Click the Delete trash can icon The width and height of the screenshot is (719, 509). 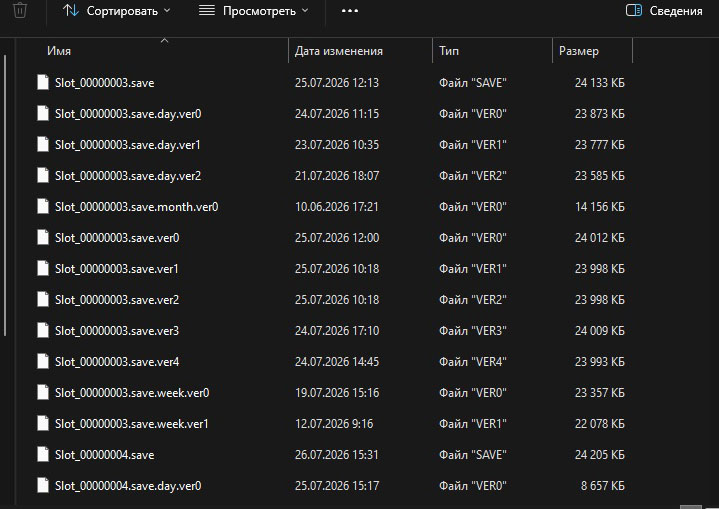(20, 10)
